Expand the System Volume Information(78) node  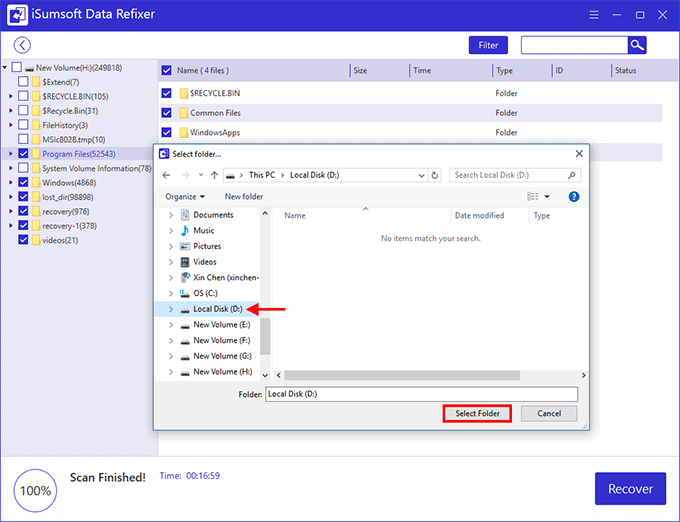(x=11, y=168)
